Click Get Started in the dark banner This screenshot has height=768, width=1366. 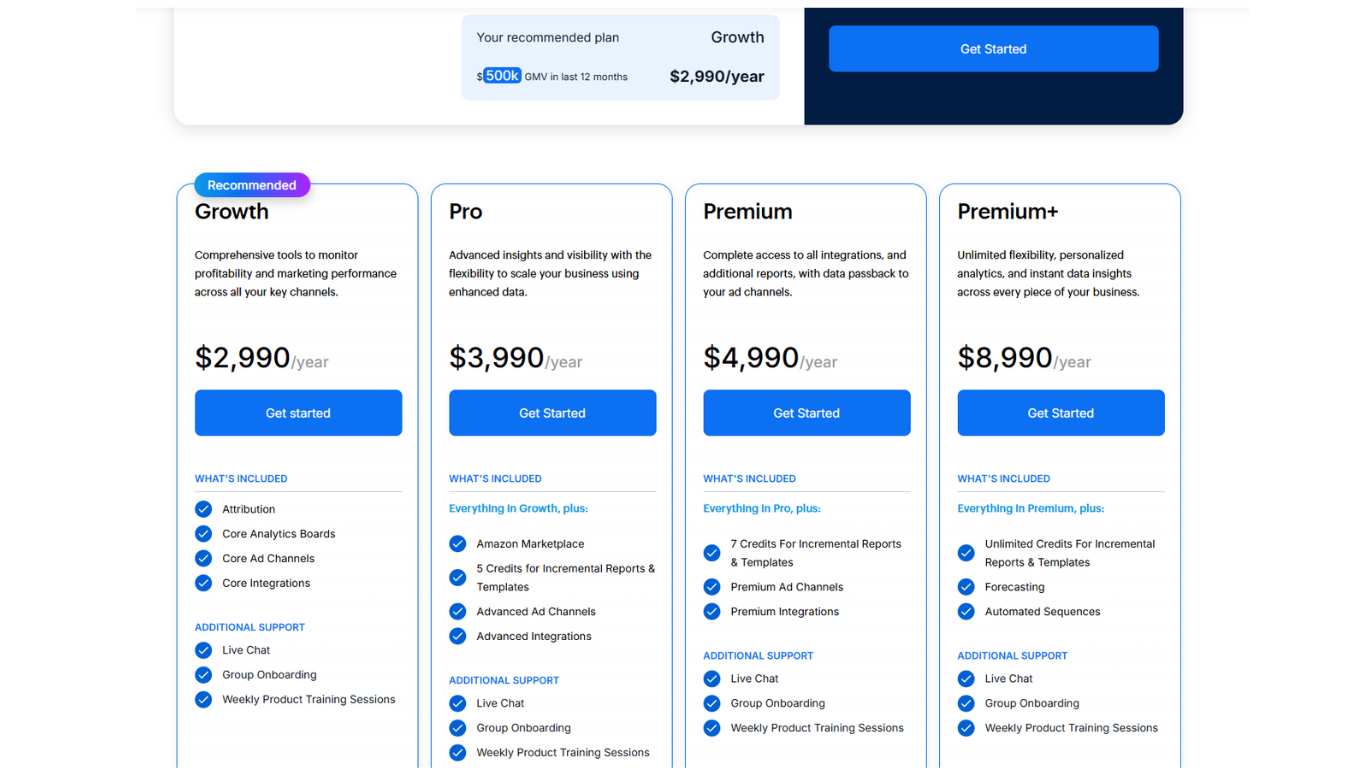[x=993, y=48]
